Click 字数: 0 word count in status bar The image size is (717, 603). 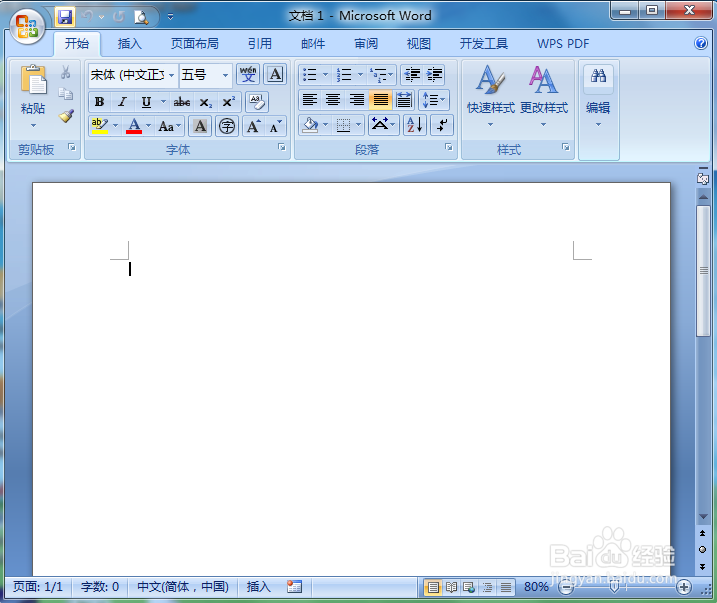point(100,587)
